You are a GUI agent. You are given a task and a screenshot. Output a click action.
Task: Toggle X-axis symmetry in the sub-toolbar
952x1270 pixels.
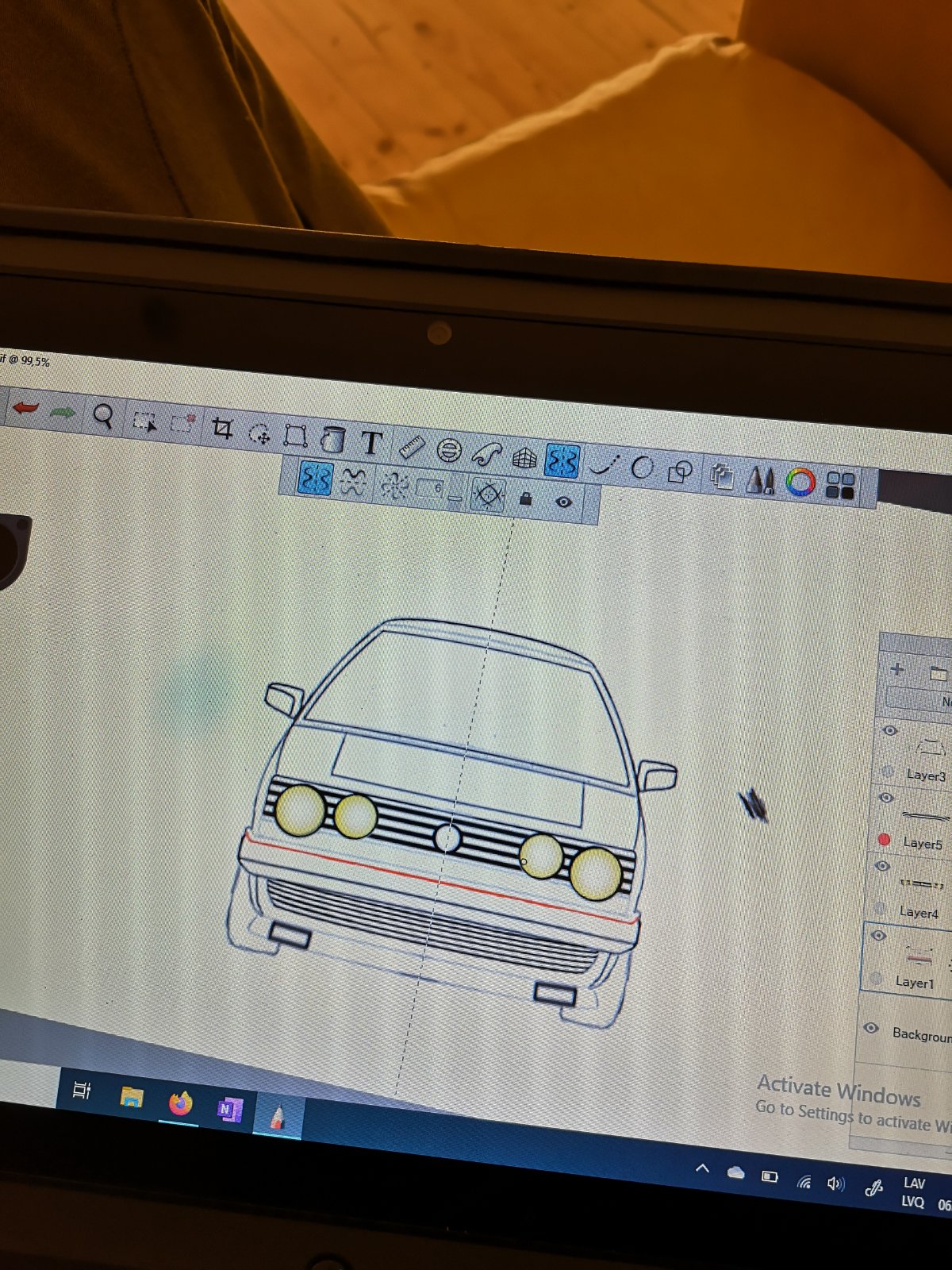click(x=353, y=482)
